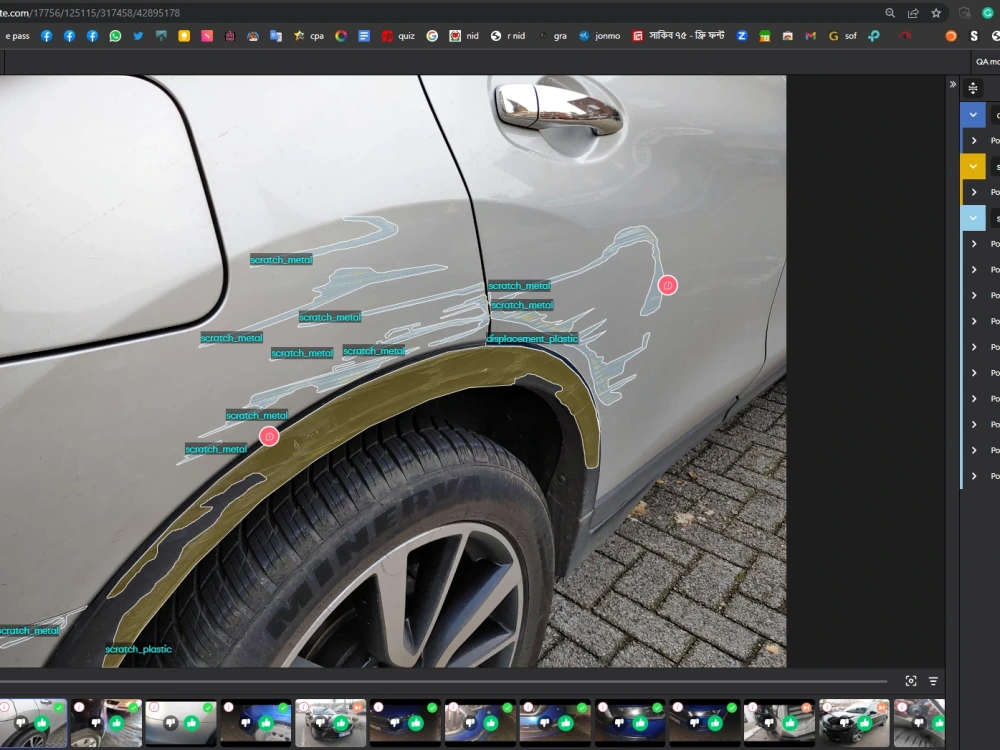Thumbs-up the black car with license plate thumbnail
Viewport: 1000px width, 750px height.
click(341, 723)
